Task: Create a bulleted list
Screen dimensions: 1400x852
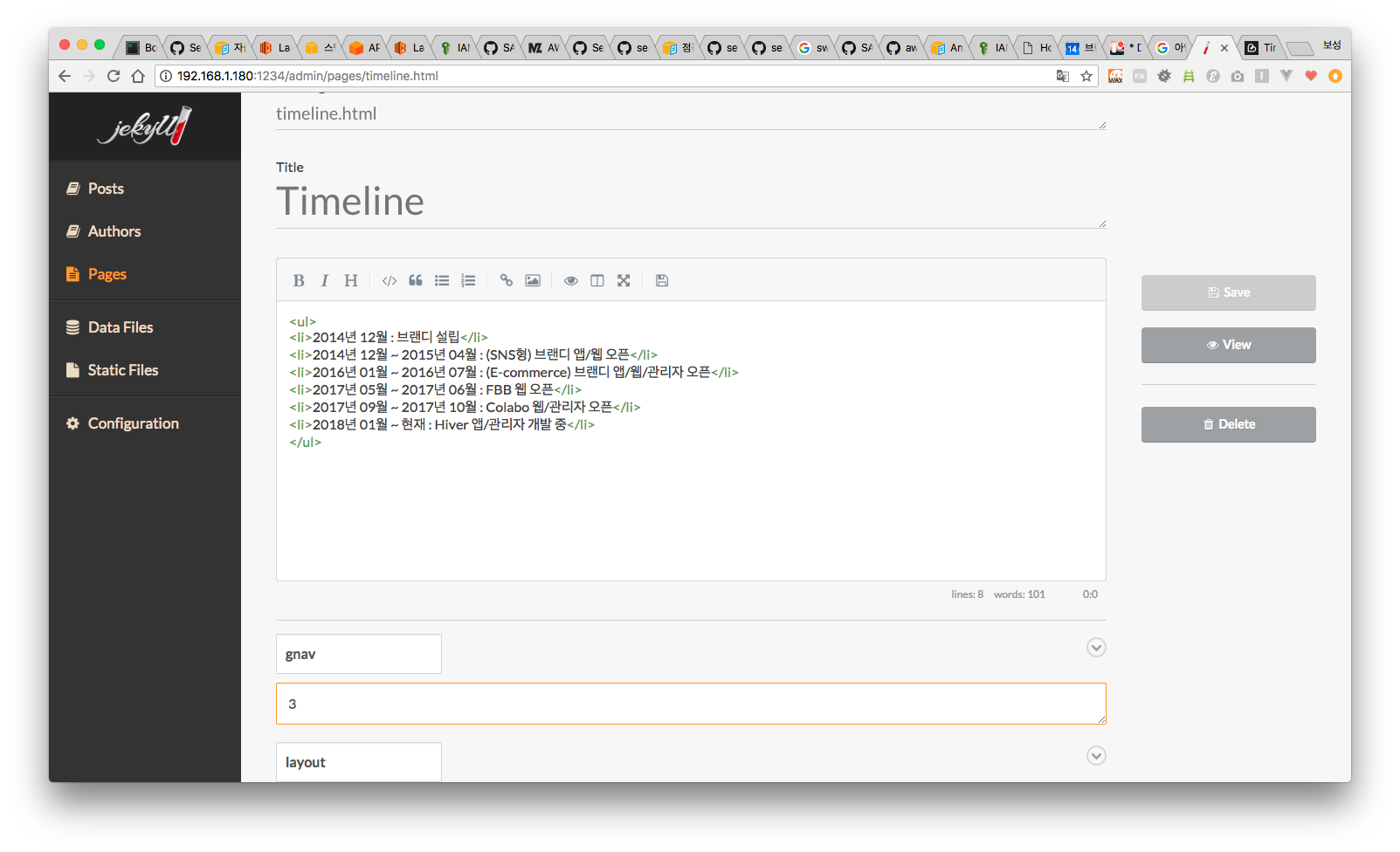Action: click(442, 280)
